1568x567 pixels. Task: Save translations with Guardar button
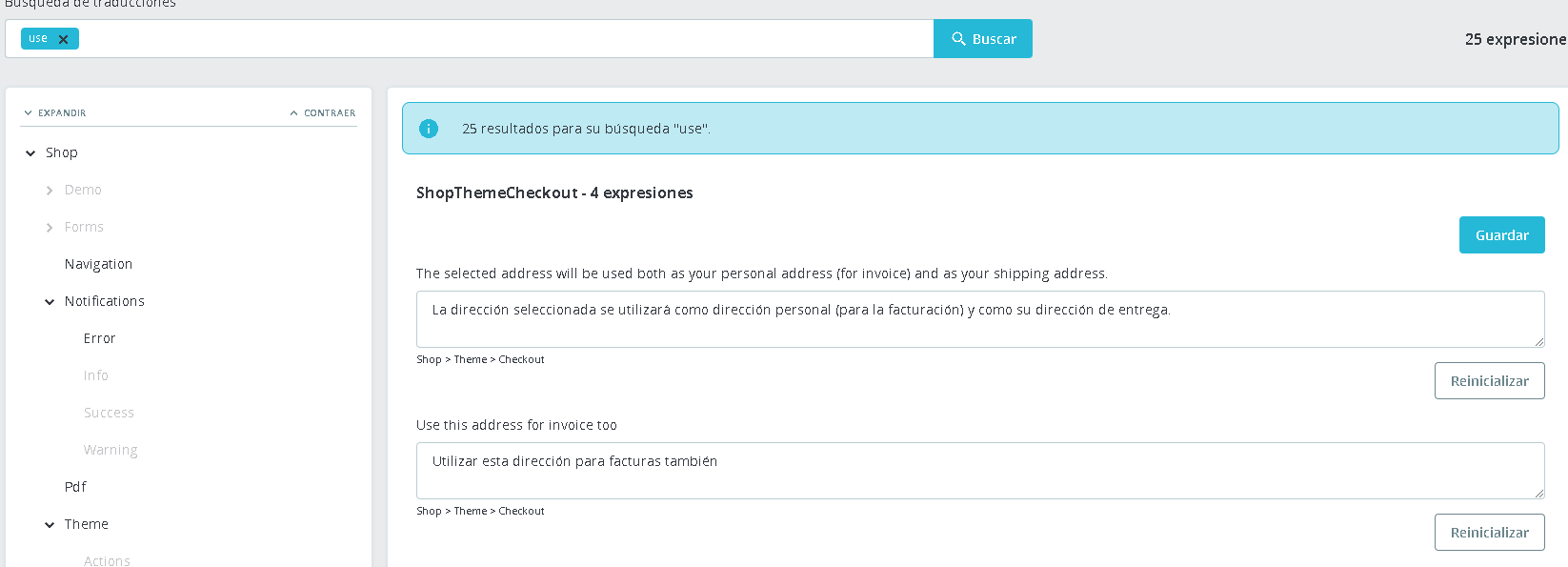(1501, 235)
